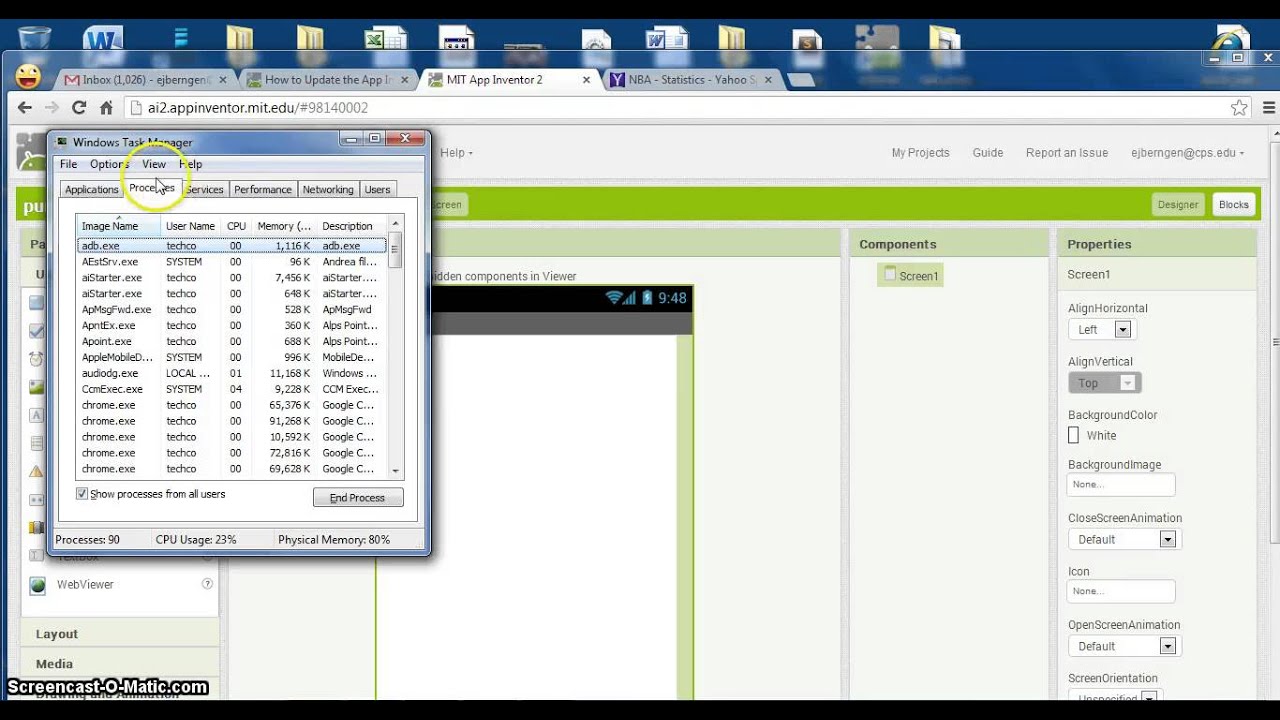Click the BackgroundImage None field
This screenshot has width=1280, height=720.
[1120, 484]
